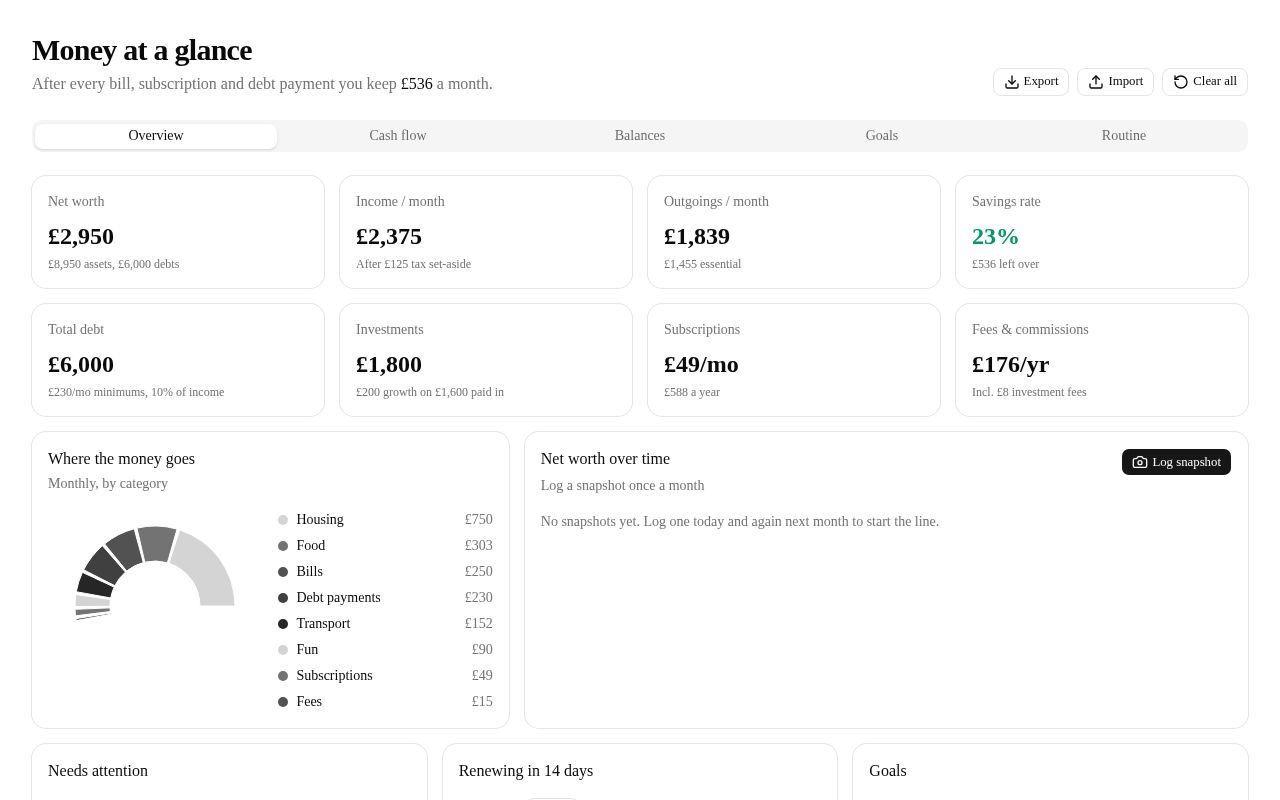Click the Transport legend color dot
The height and width of the screenshot is (800, 1280).
coord(283,624)
